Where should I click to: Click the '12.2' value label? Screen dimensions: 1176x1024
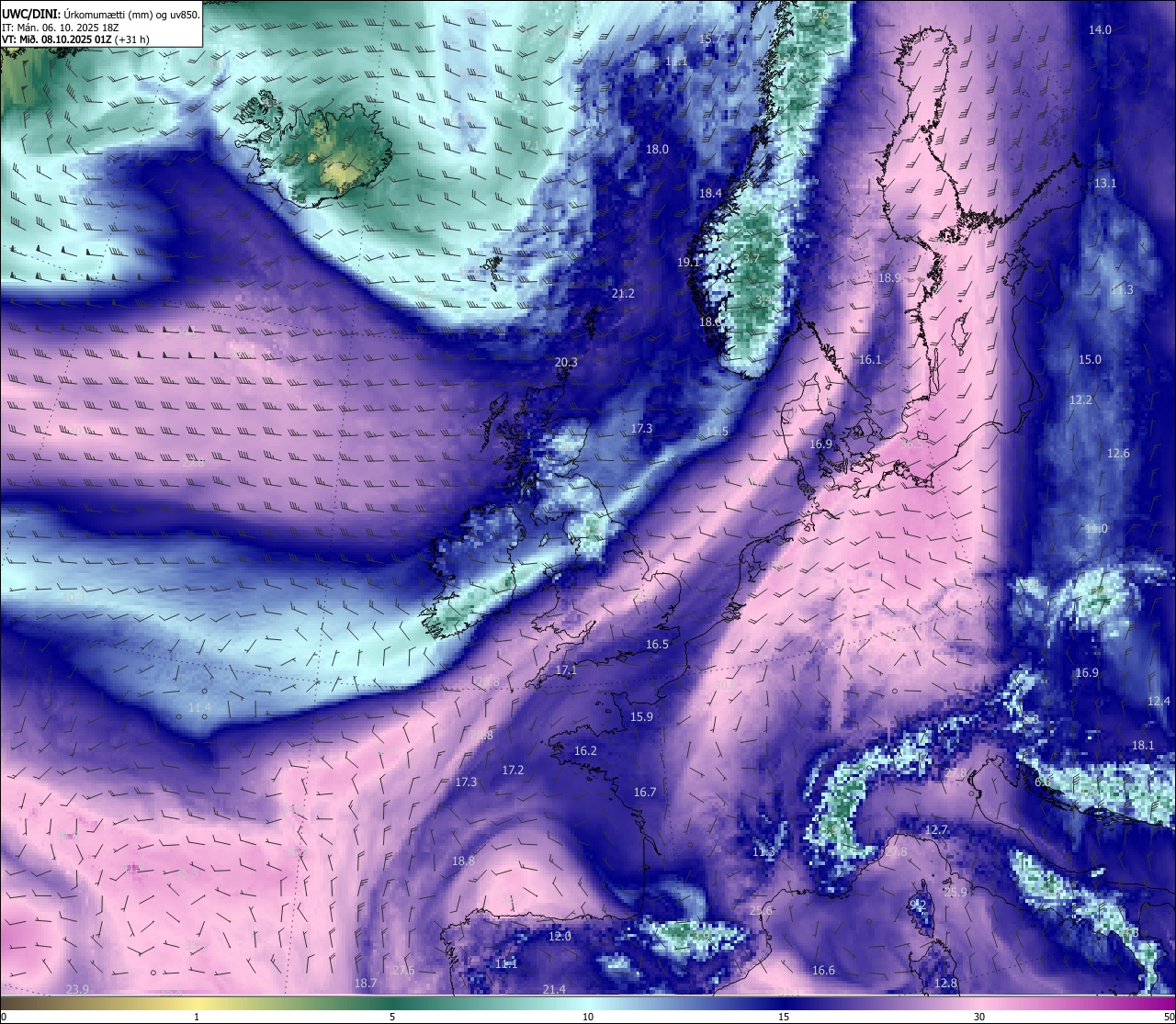pos(1081,400)
